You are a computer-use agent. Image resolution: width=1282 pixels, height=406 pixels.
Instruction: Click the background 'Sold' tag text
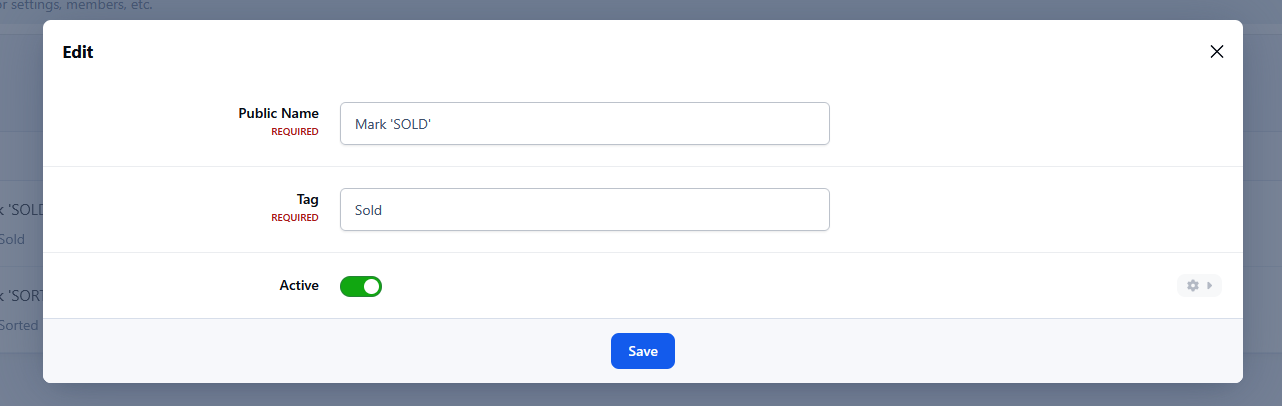tap(13, 240)
